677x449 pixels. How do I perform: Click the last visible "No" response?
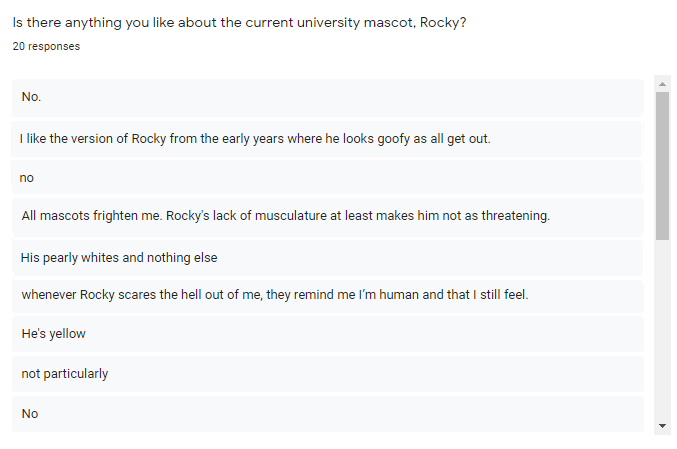click(x=30, y=413)
